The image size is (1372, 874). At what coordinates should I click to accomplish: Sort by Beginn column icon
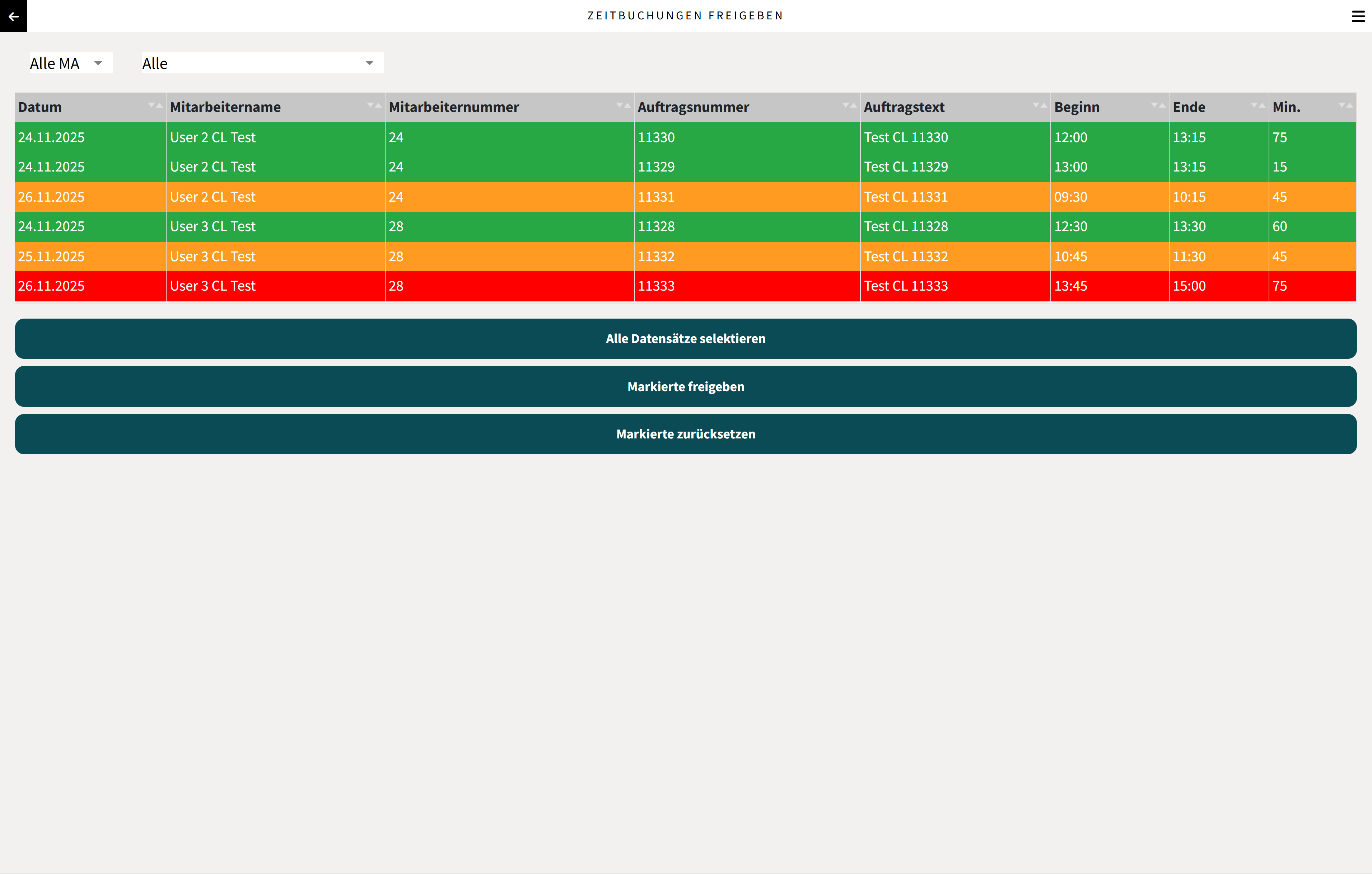(x=1158, y=105)
